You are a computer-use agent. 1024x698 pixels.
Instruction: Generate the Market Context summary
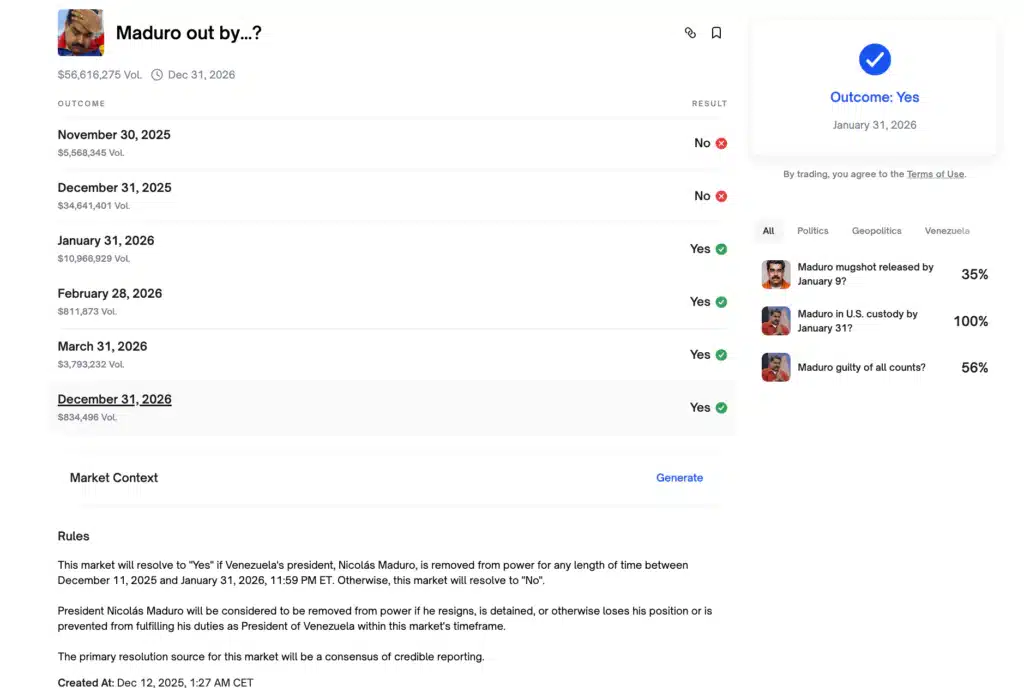pyautogui.click(x=679, y=478)
